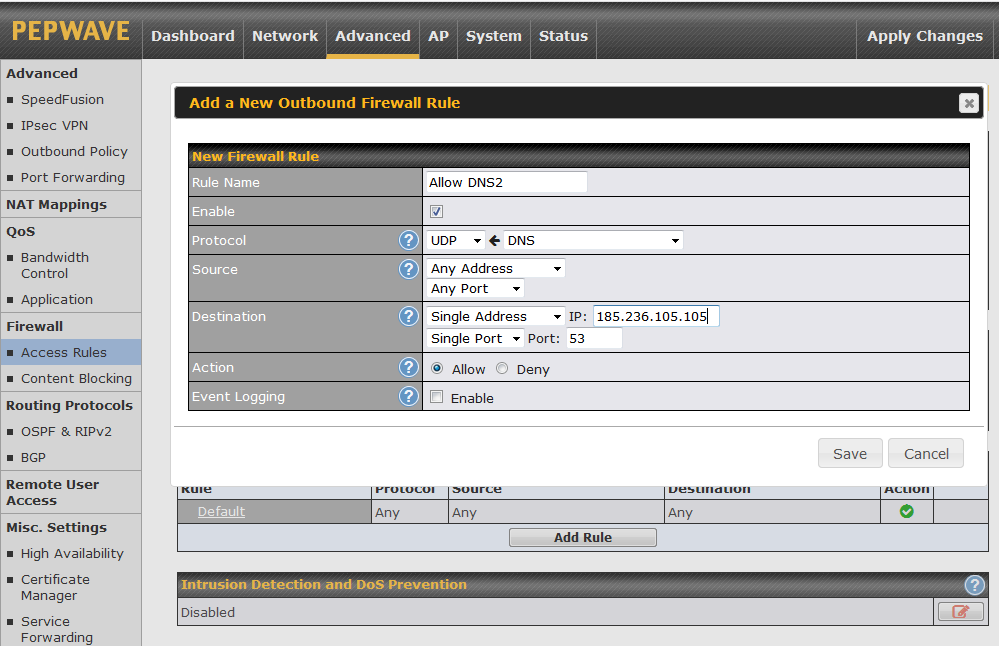Click the Source question mark icon
The height and width of the screenshot is (646, 999).
(x=408, y=268)
